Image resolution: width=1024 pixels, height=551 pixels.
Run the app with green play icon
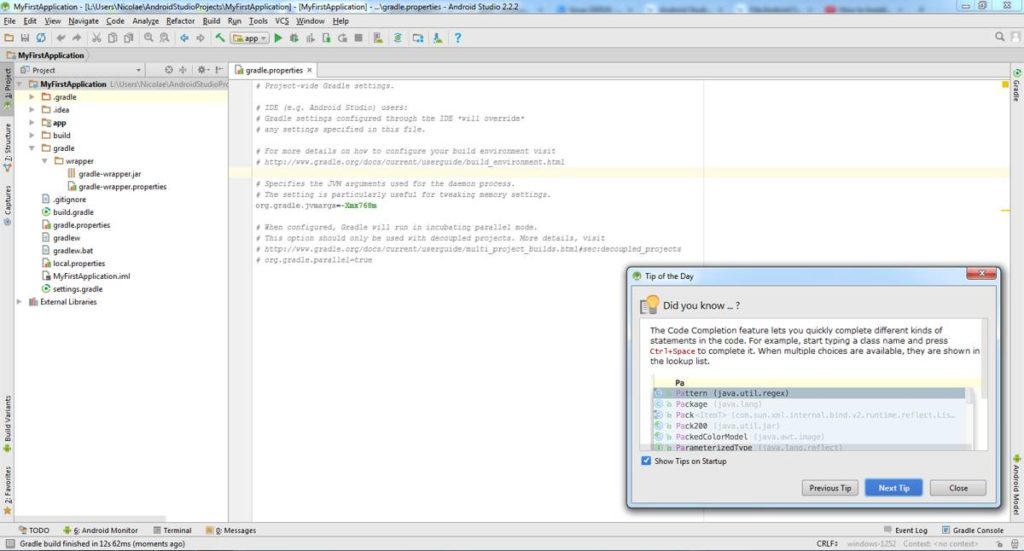click(x=278, y=38)
